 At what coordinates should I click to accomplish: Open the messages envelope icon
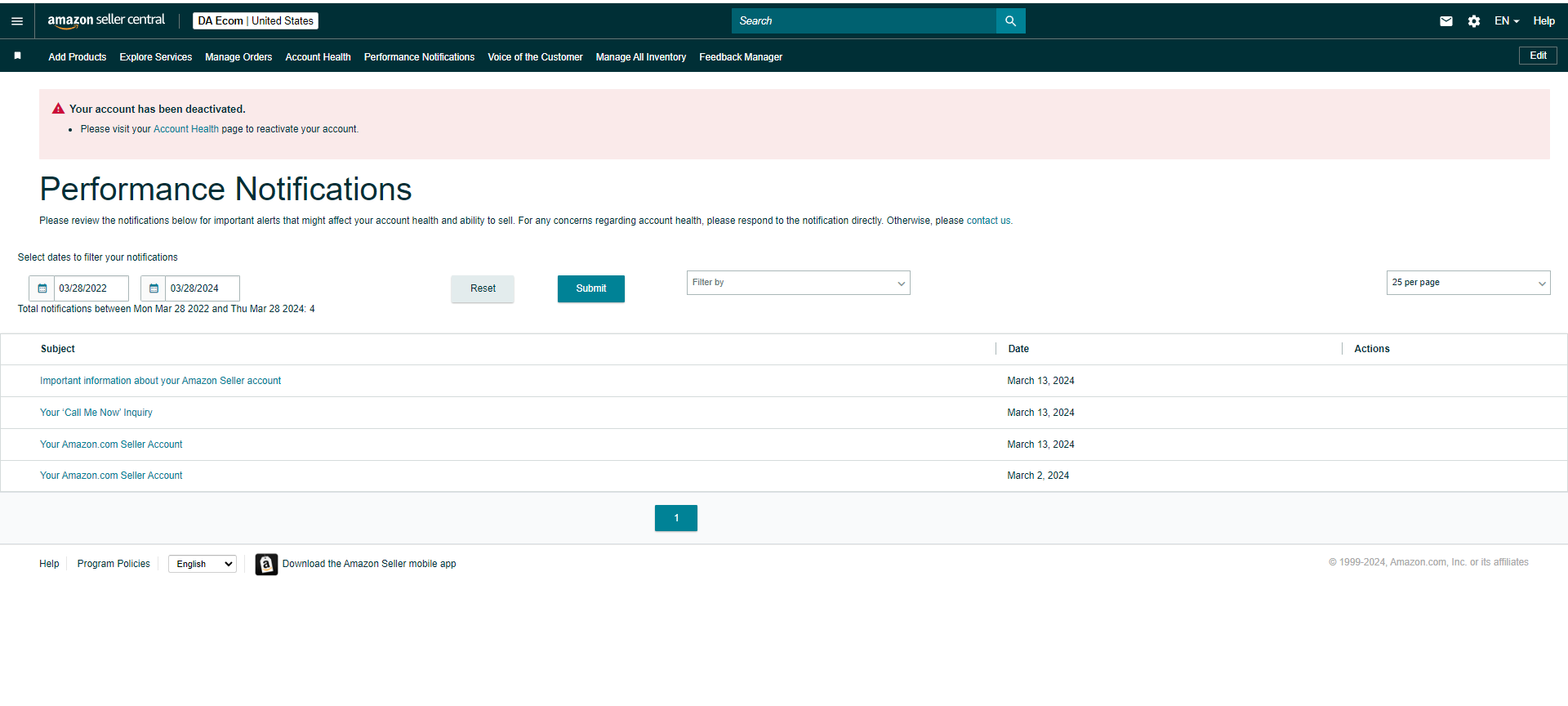click(1446, 21)
